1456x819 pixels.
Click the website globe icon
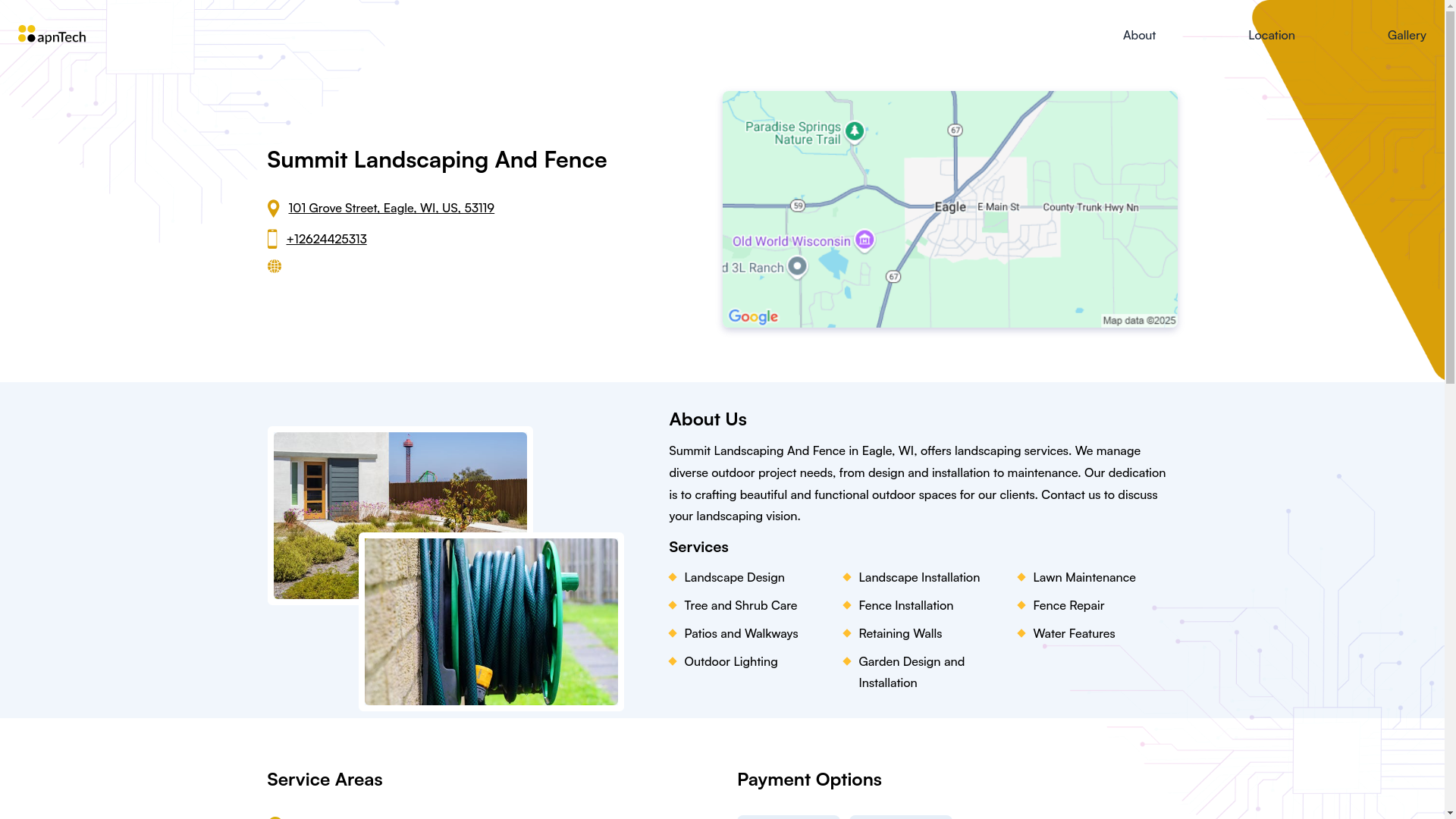pos(275,266)
